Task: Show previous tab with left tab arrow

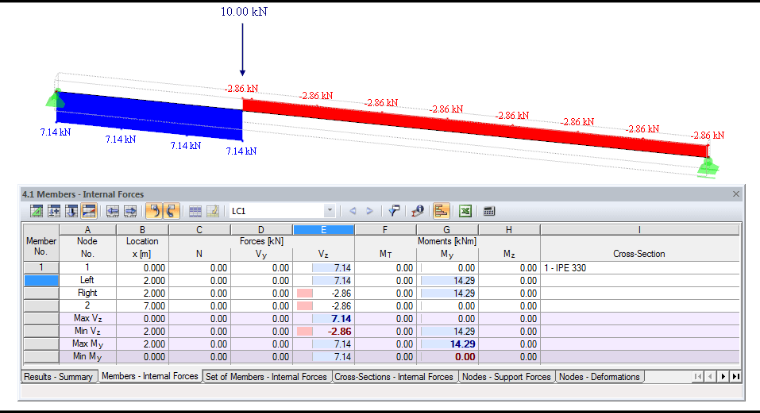Action: (x=710, y=377)
